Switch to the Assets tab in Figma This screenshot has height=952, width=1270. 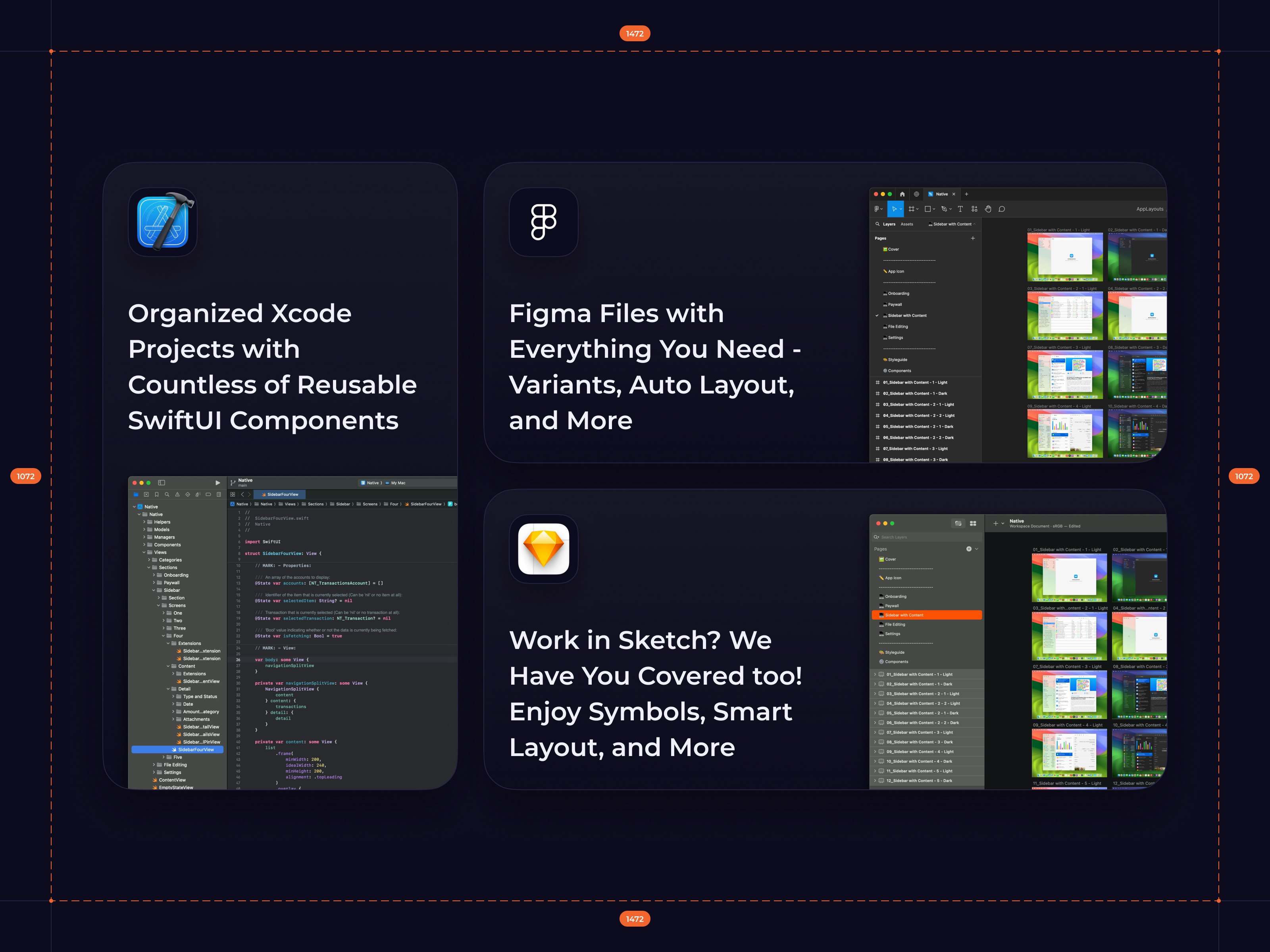907,224
